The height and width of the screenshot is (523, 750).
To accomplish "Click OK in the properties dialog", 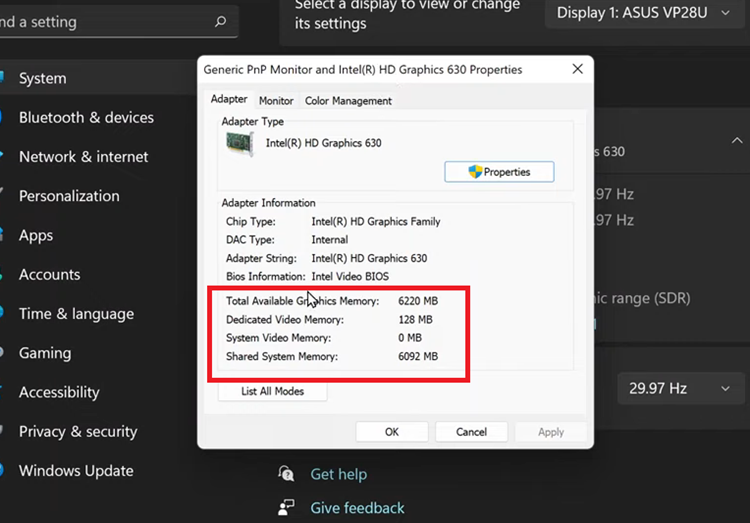I will coord(392,432).
